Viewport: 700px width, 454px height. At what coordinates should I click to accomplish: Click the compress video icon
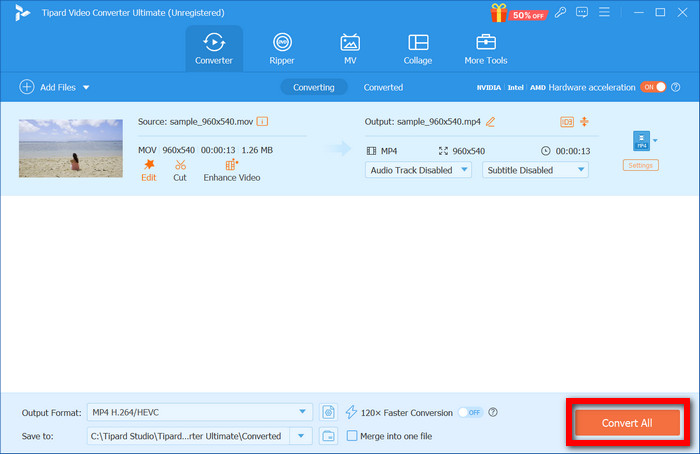click(x=584, y=121)
